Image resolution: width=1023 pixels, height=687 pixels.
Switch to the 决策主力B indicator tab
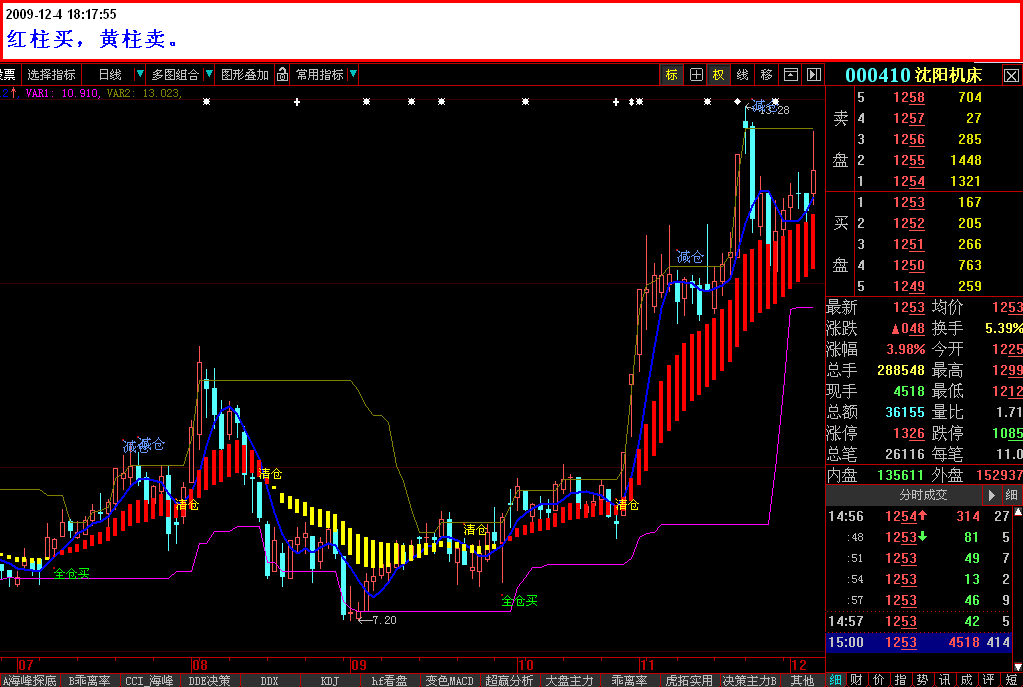point(750,680)
